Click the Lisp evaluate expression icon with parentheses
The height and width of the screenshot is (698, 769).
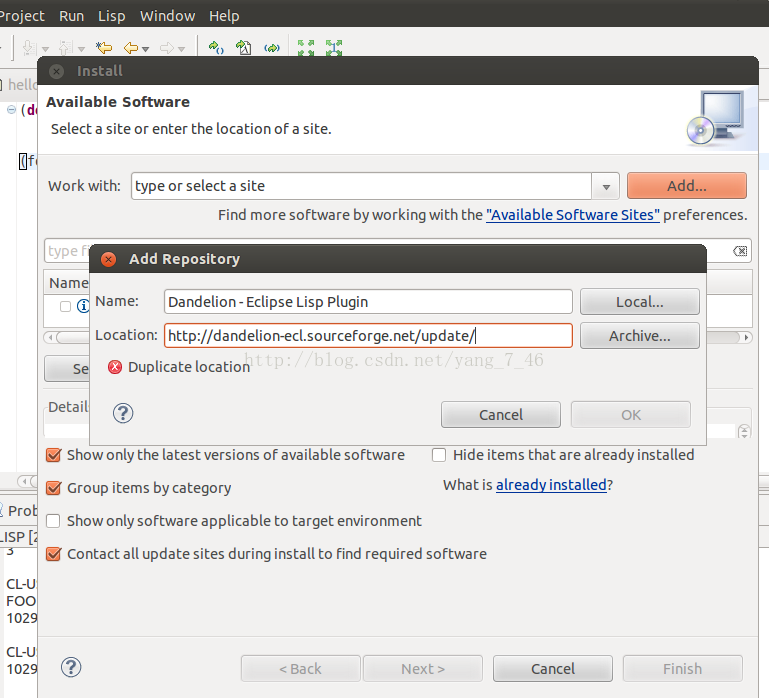pyautogui.click(x=216, y=48)
